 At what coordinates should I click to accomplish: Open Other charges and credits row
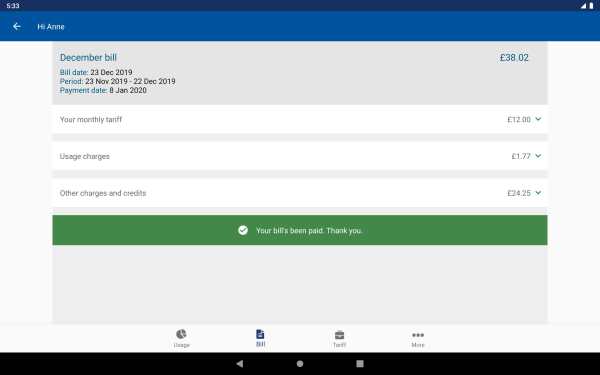point(300,193)
